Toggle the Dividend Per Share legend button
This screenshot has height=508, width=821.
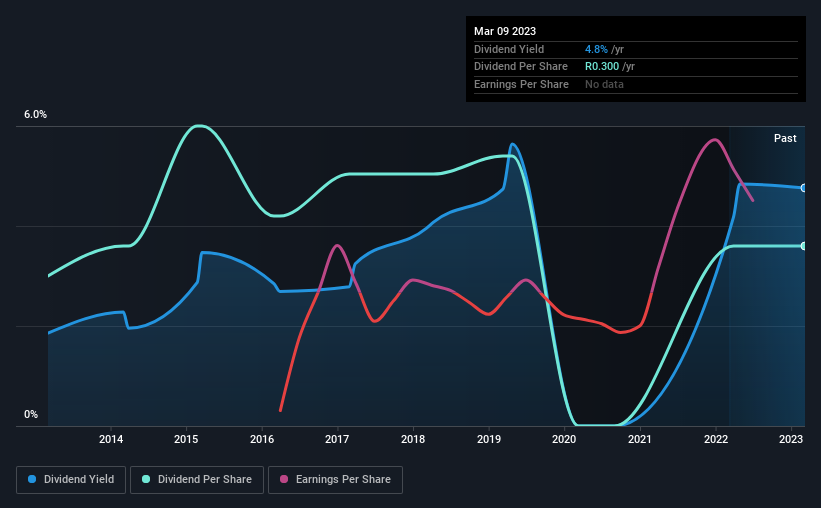tap(197, 480)
